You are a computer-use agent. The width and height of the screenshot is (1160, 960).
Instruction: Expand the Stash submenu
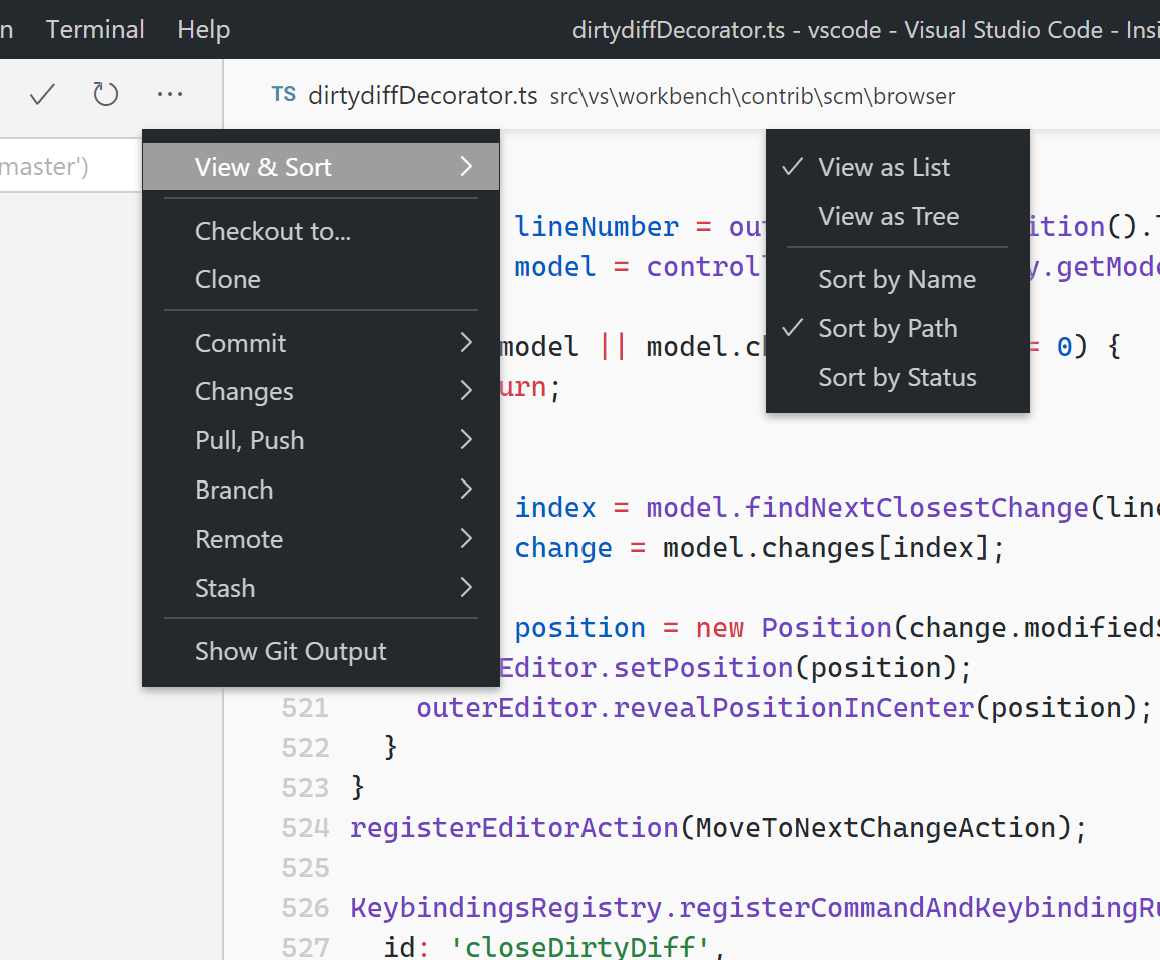coord(320,588)
